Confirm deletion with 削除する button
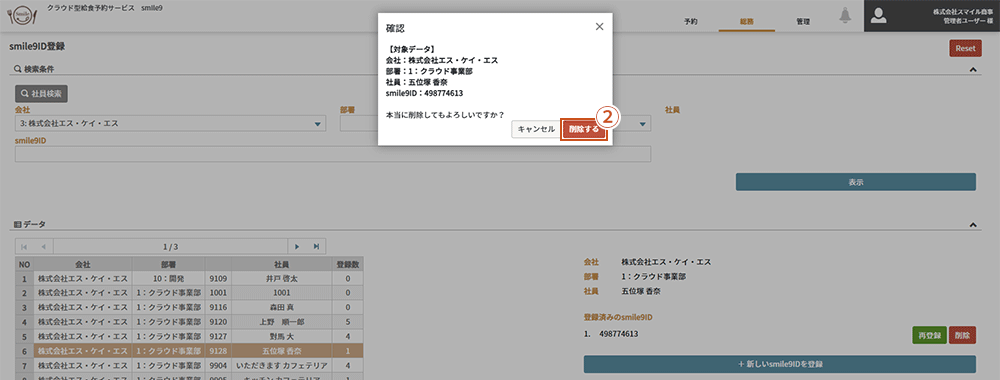Image resolution: width=1000 pixels, height=380 pixels. [584, 129]
